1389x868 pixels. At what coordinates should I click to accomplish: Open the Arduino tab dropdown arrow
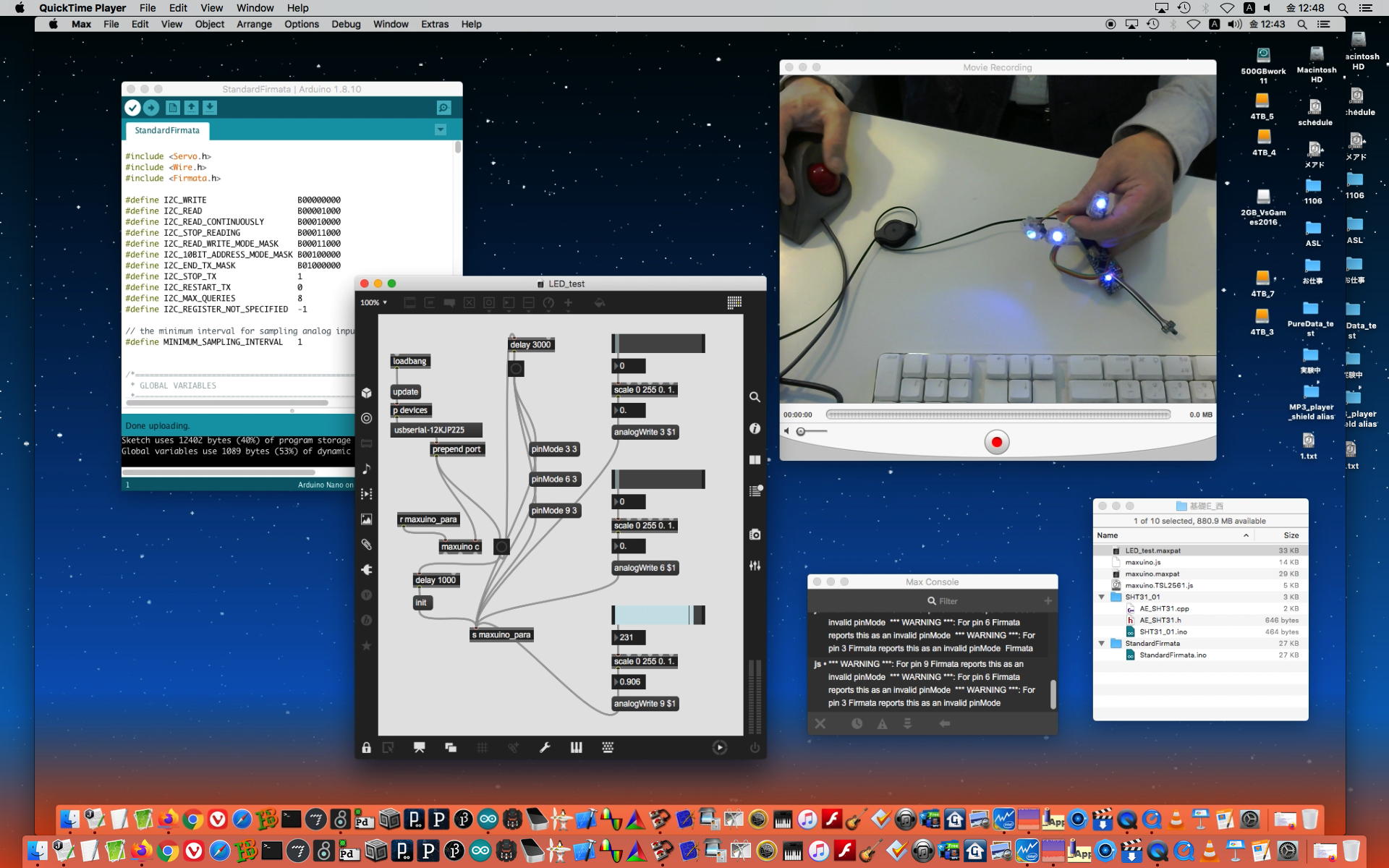(441, 130)
